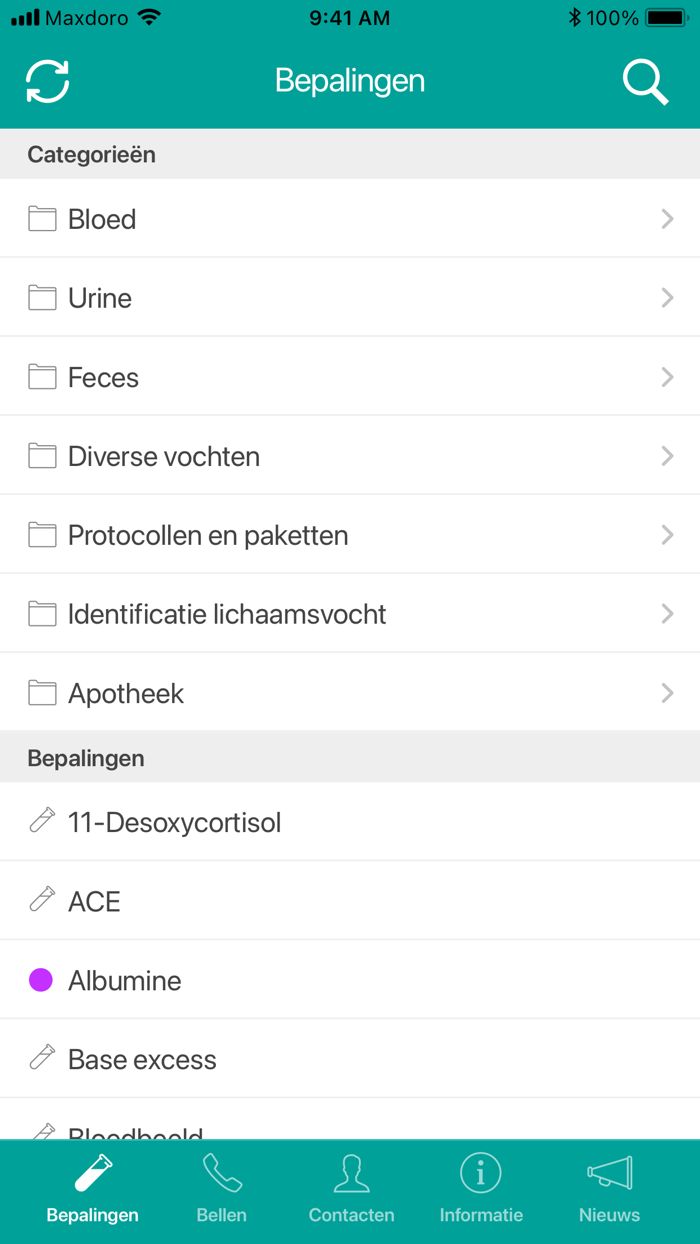700x1244 pixels.
Task: Switch to the Contacten tab
Action: (x=351, y=1191)
